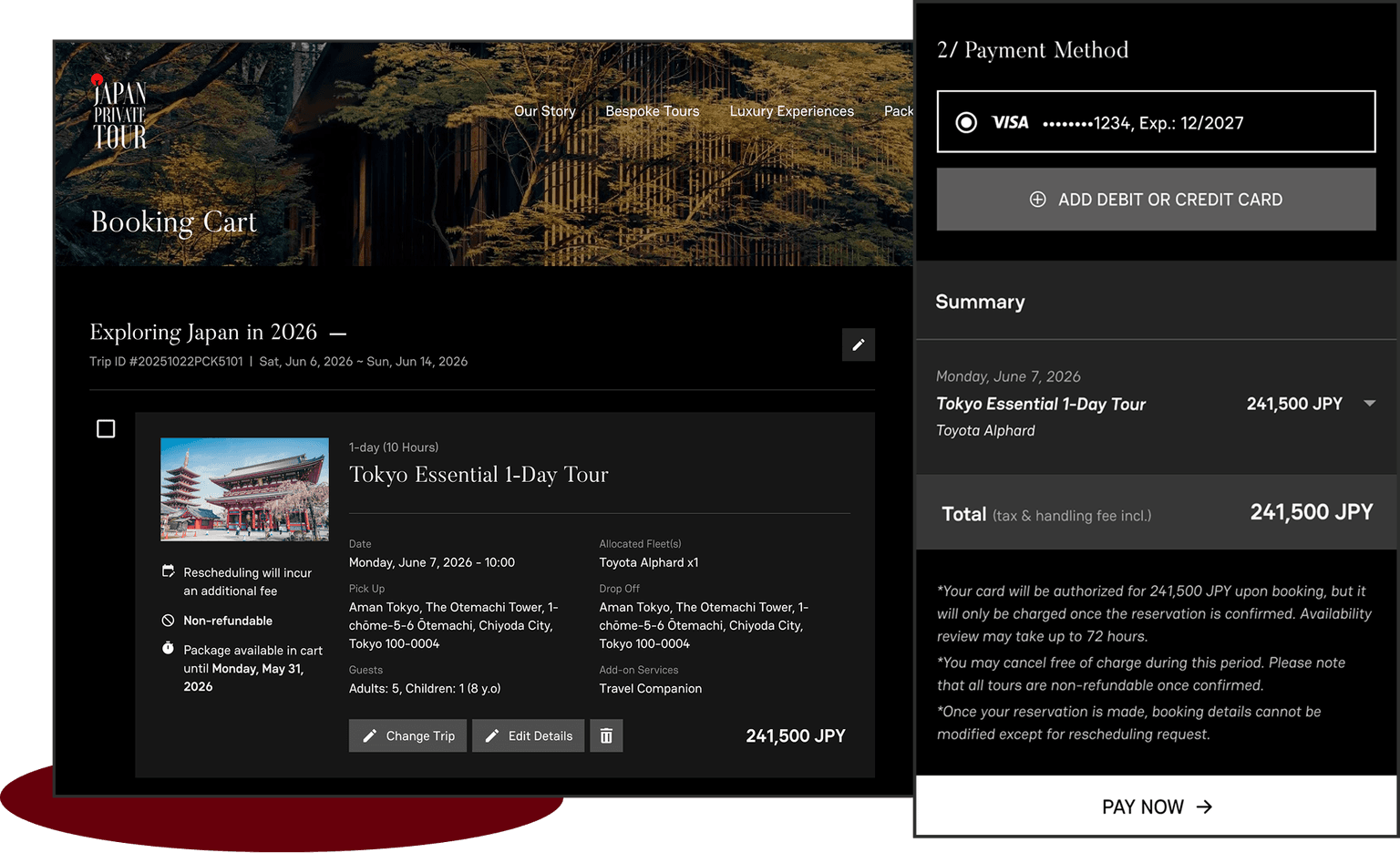This screenshot has width=1400, height=853.
Task: Click the Japan Private Tour logo
Action: point(119,113)
